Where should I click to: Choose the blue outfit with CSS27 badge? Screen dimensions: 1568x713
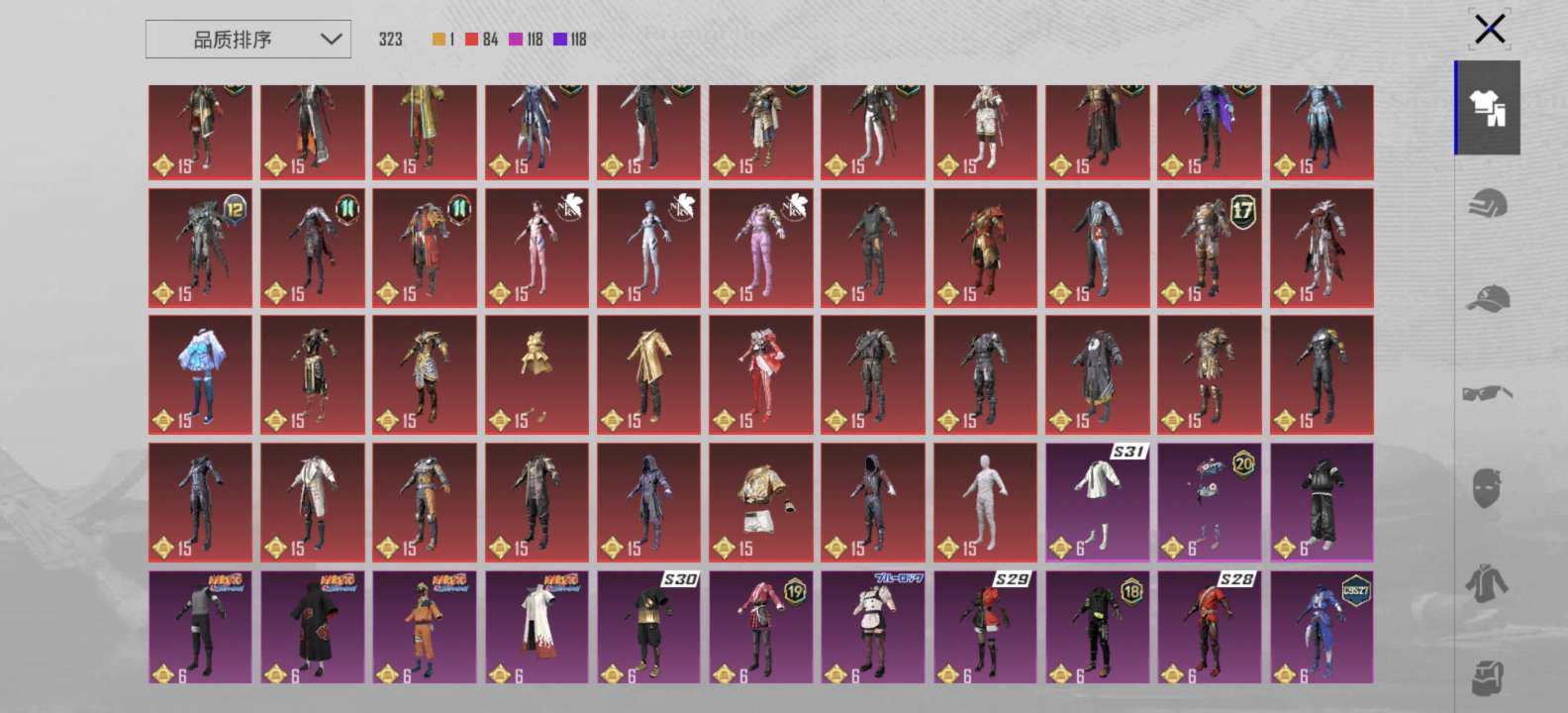[1322, 628]
